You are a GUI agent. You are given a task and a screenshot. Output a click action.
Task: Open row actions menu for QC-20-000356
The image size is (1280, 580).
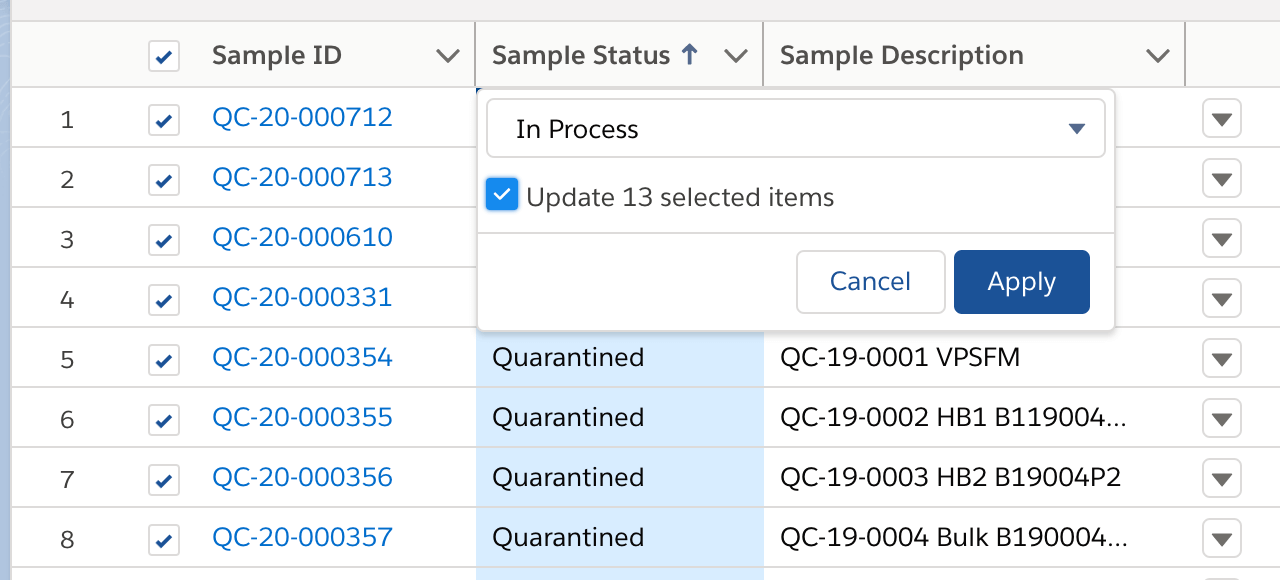(x=1222, y=479)
